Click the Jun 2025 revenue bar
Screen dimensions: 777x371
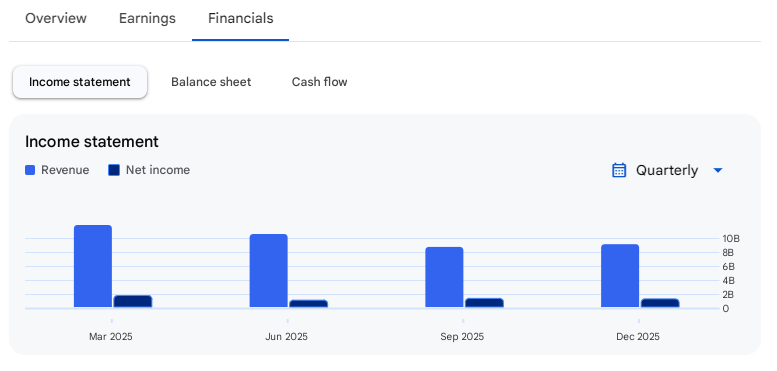[269, 271]
